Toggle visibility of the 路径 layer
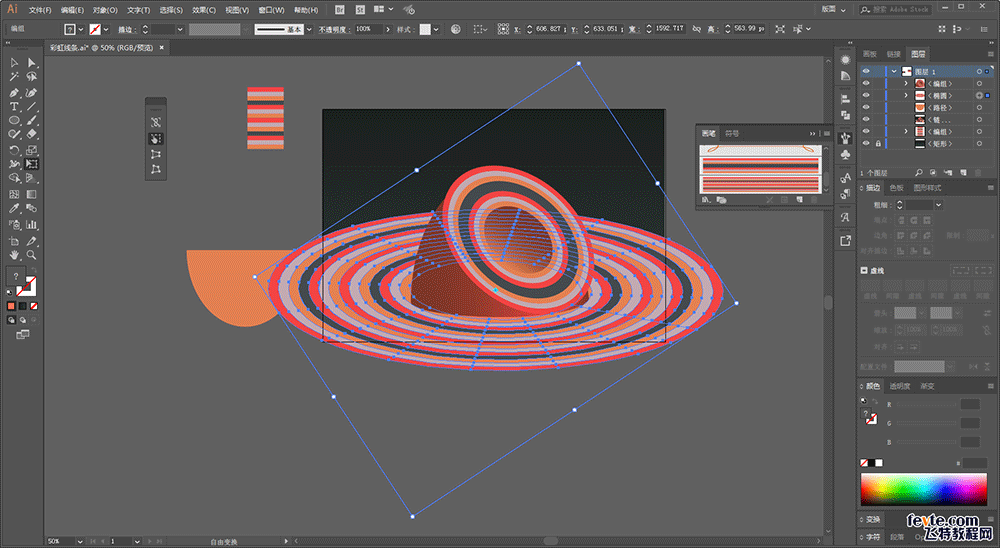 pyautogui.click(x=866, y=108)
